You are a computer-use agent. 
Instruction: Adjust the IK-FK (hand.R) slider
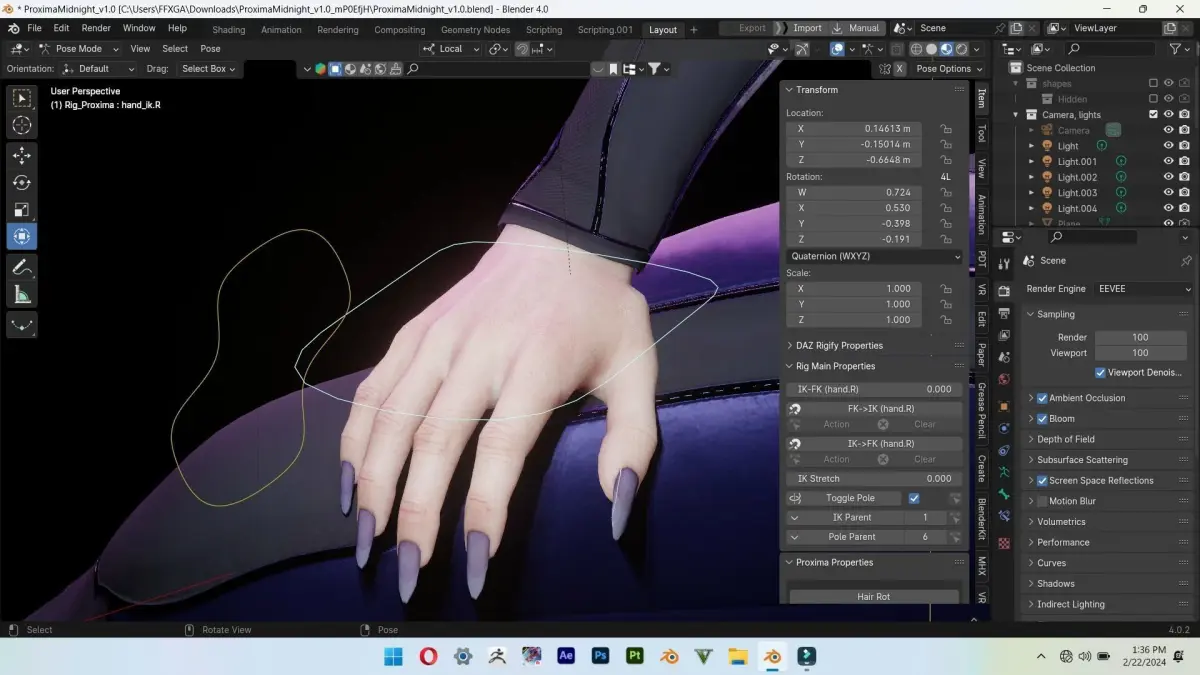(875, 389)
